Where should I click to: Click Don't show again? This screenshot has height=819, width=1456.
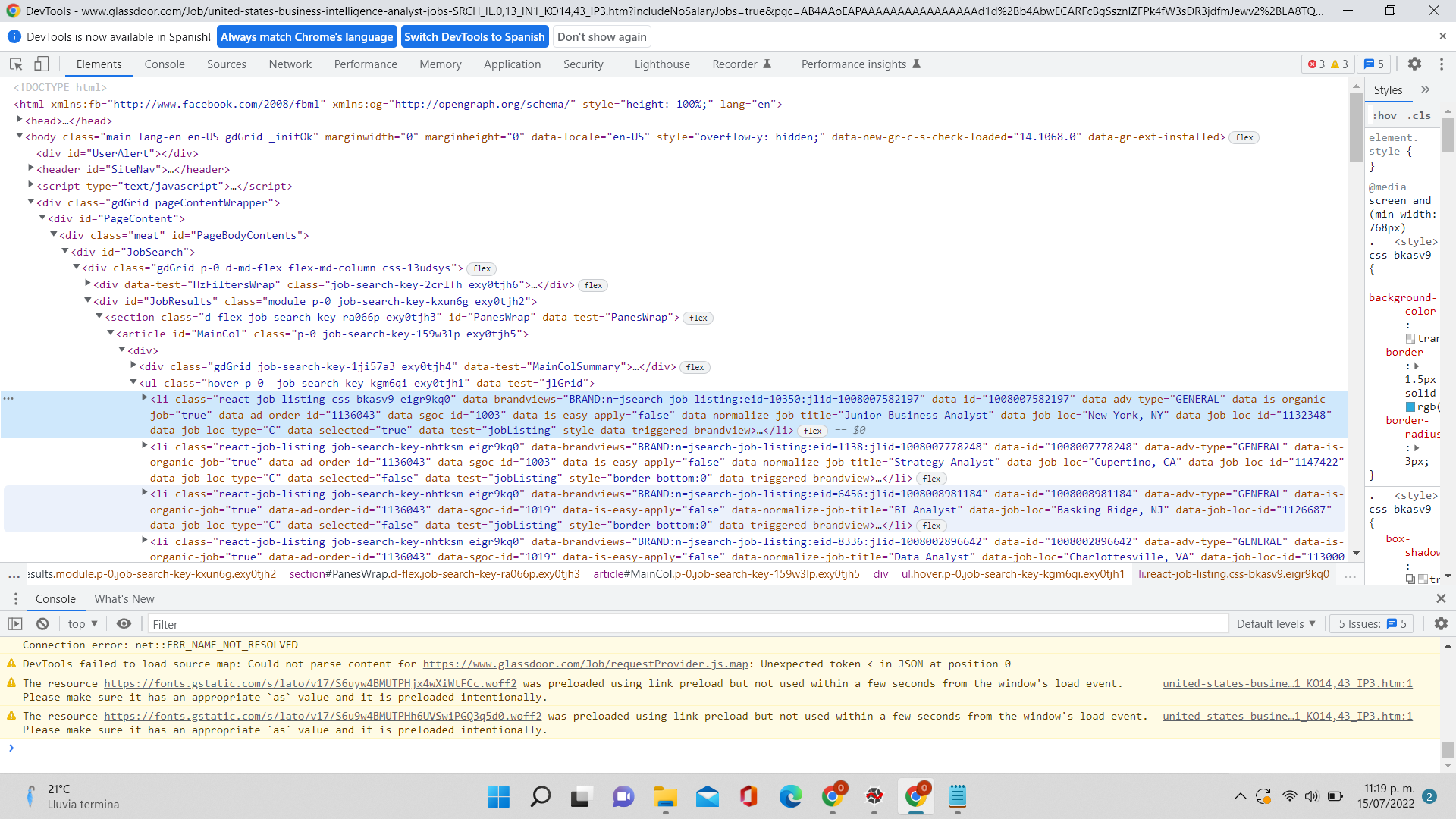(601, 37)
